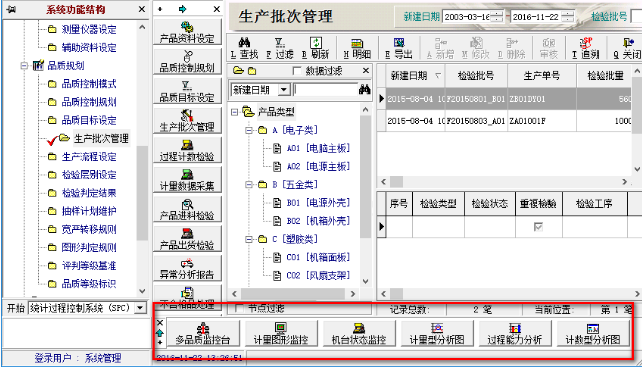Close the 系统功能结构 panel

pyautogui.click(x=142, y=9)
